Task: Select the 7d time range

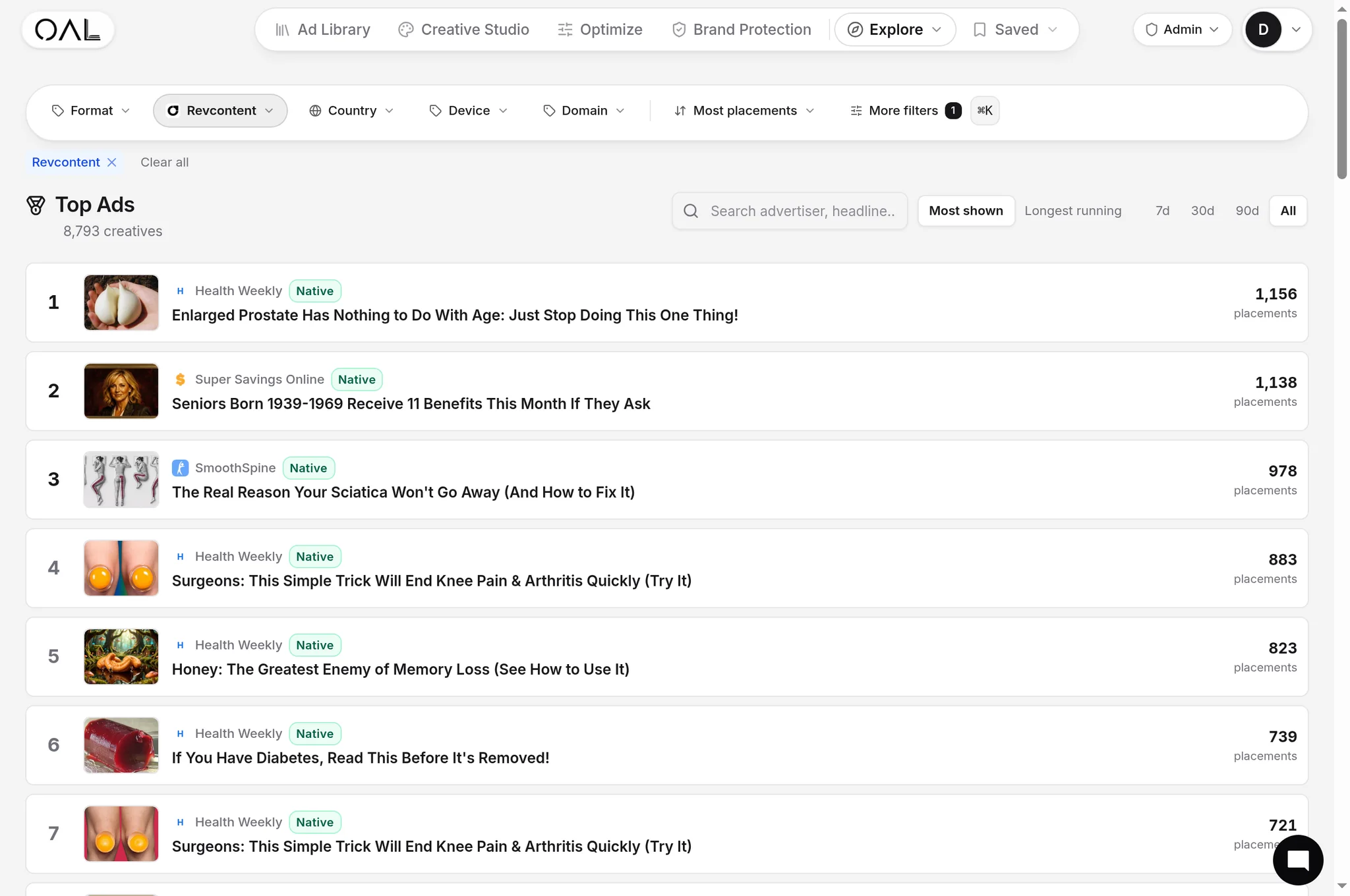Action: (1162, 211)
